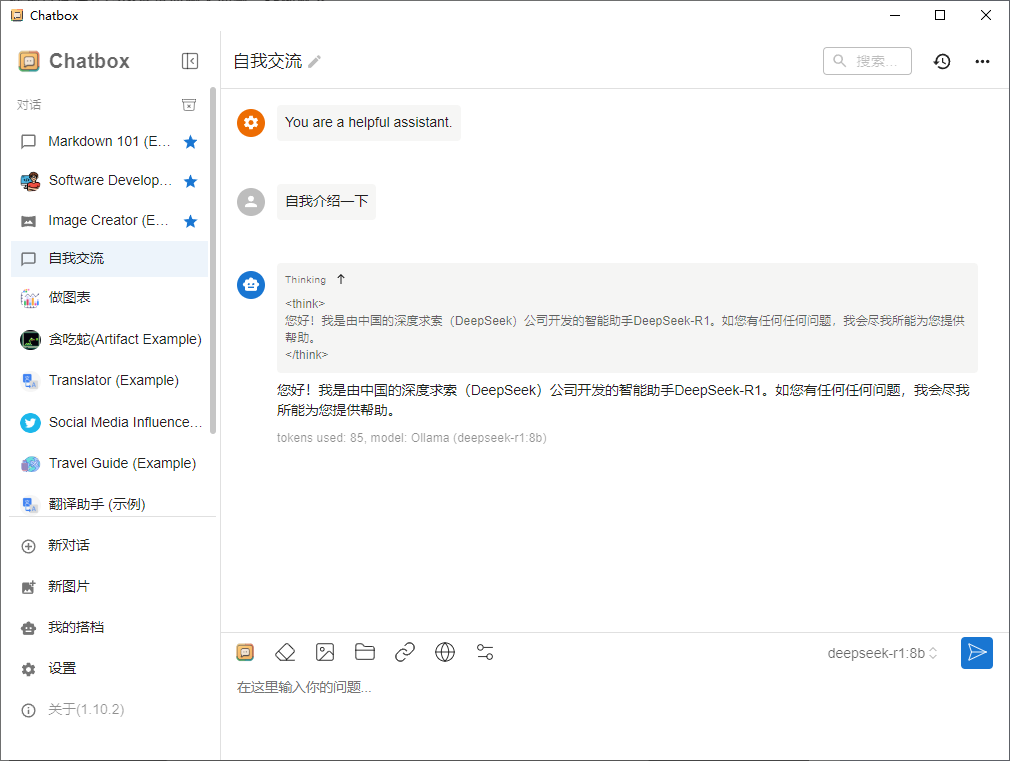Click the blue send message button

(x=977, y=653)
